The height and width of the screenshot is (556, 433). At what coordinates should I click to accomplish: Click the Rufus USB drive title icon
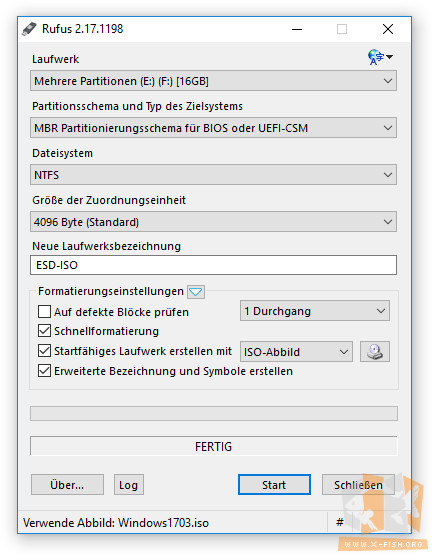(29, 29)
